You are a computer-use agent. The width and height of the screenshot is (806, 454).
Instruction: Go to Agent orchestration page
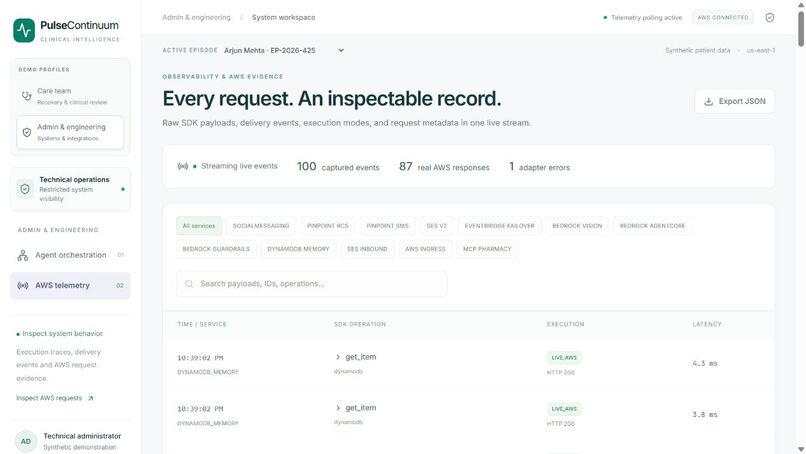pos(70,255)
